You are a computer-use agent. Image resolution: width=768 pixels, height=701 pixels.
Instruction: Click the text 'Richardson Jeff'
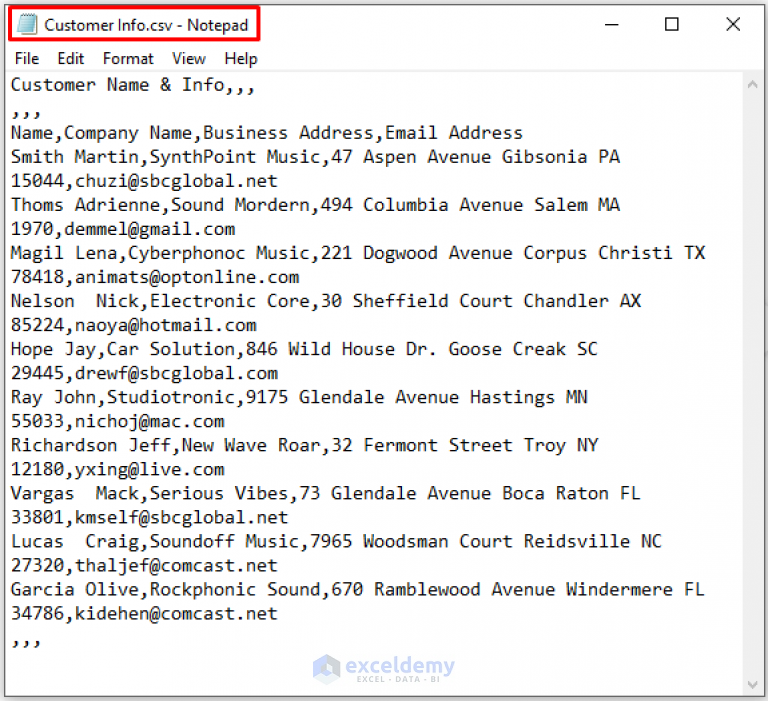click(x=91, y=445)
